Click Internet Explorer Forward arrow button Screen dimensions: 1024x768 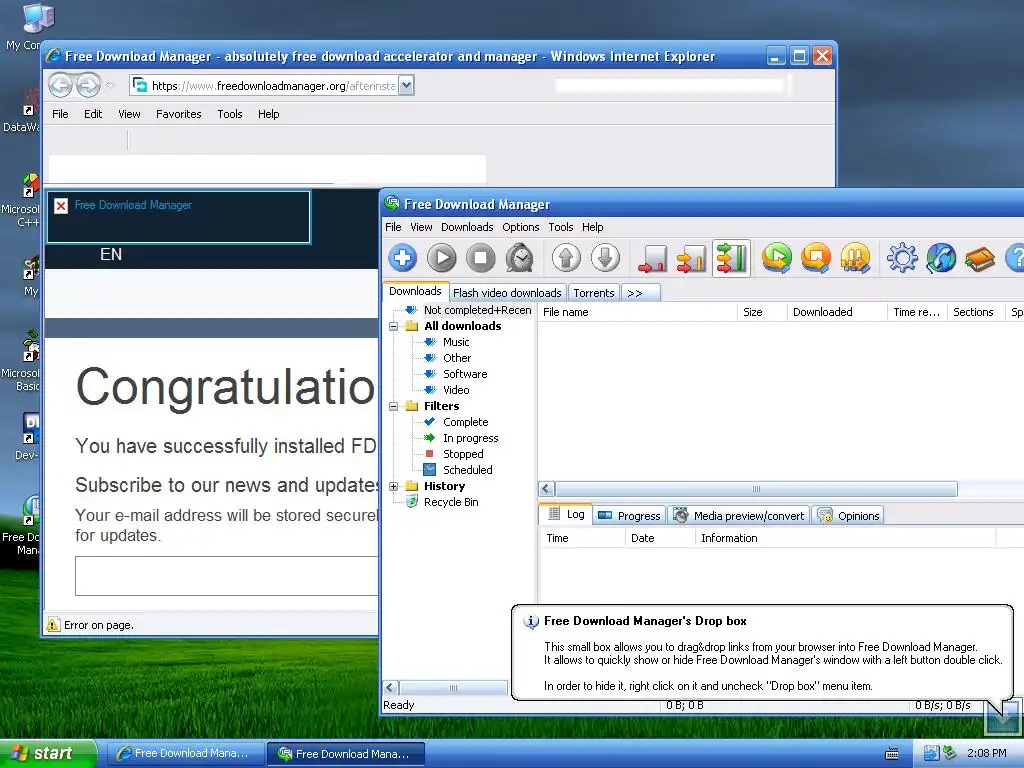88,85
